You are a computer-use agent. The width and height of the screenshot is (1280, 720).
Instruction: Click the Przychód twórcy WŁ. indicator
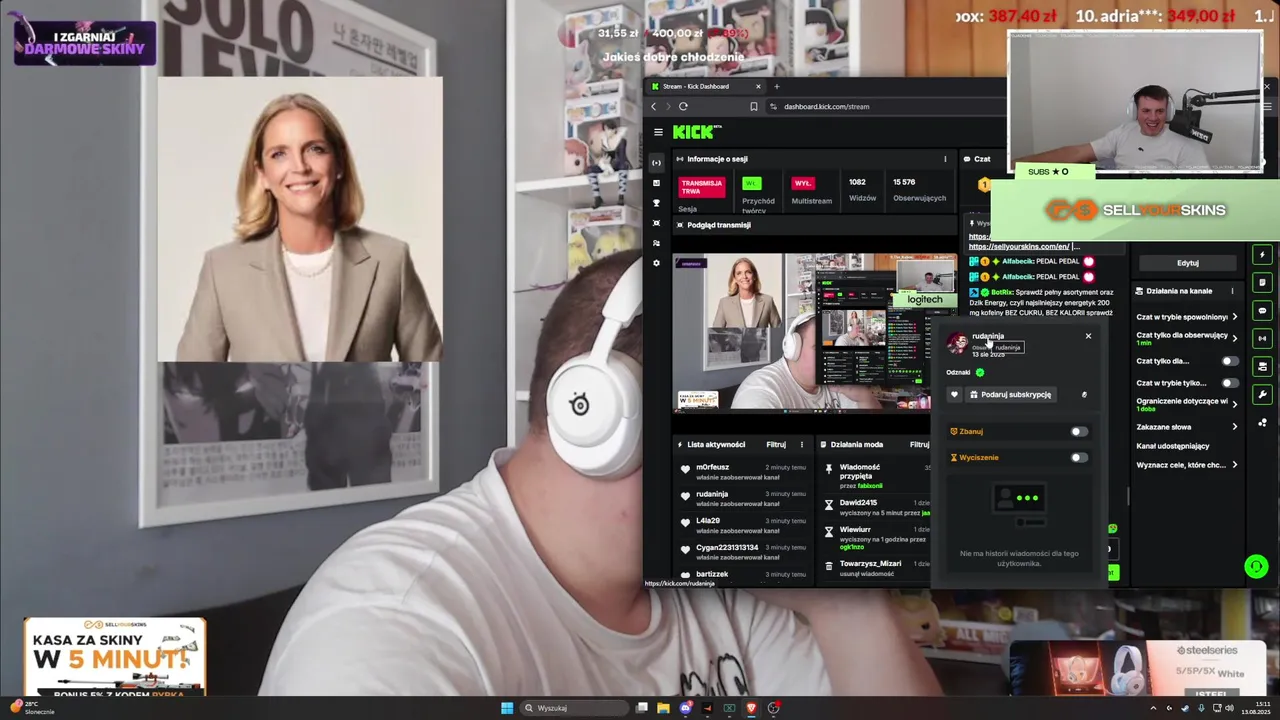751,183
